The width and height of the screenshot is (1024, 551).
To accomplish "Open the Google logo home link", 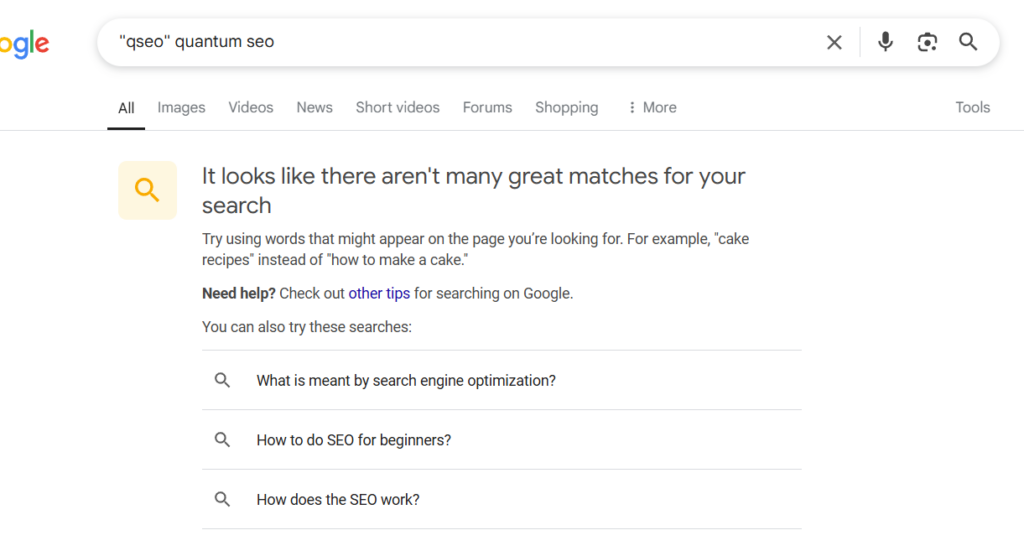I will pyautogui.click(x=24, y=44).
